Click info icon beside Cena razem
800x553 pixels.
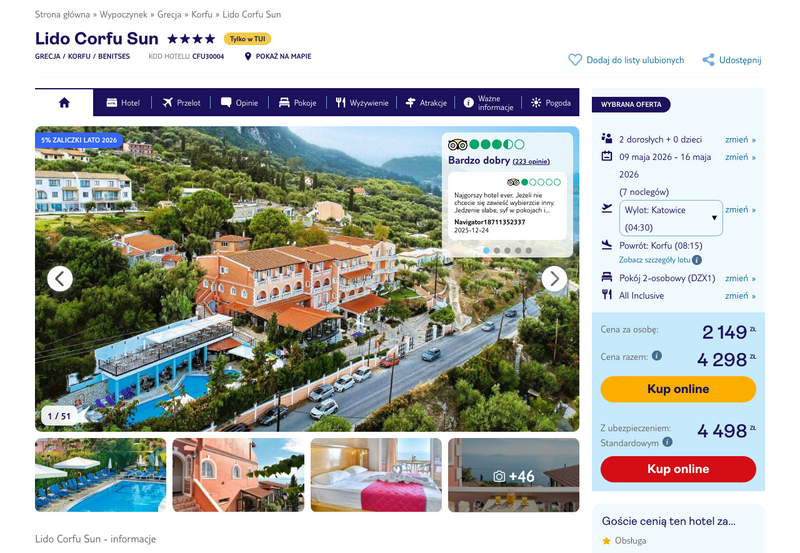[x=657, y=356]
